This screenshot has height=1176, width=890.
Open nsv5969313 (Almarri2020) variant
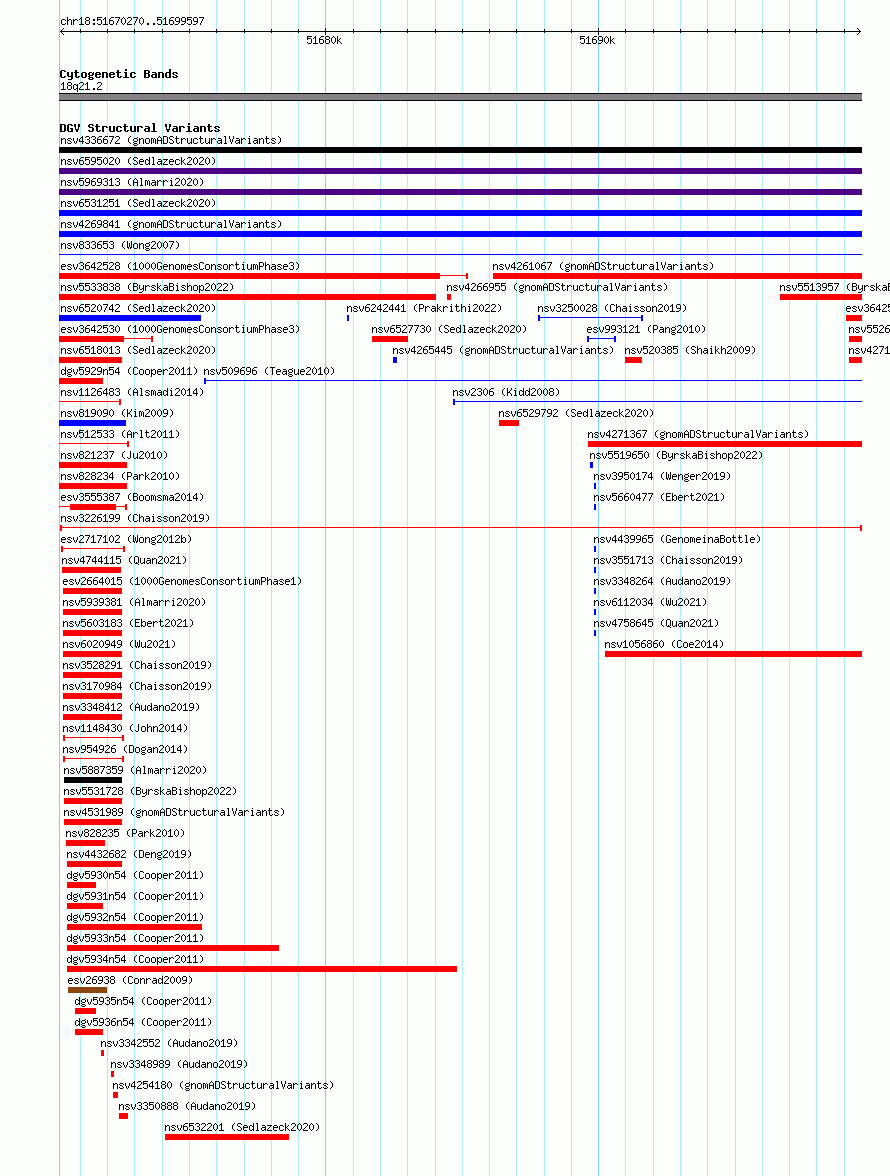[132, 182]
